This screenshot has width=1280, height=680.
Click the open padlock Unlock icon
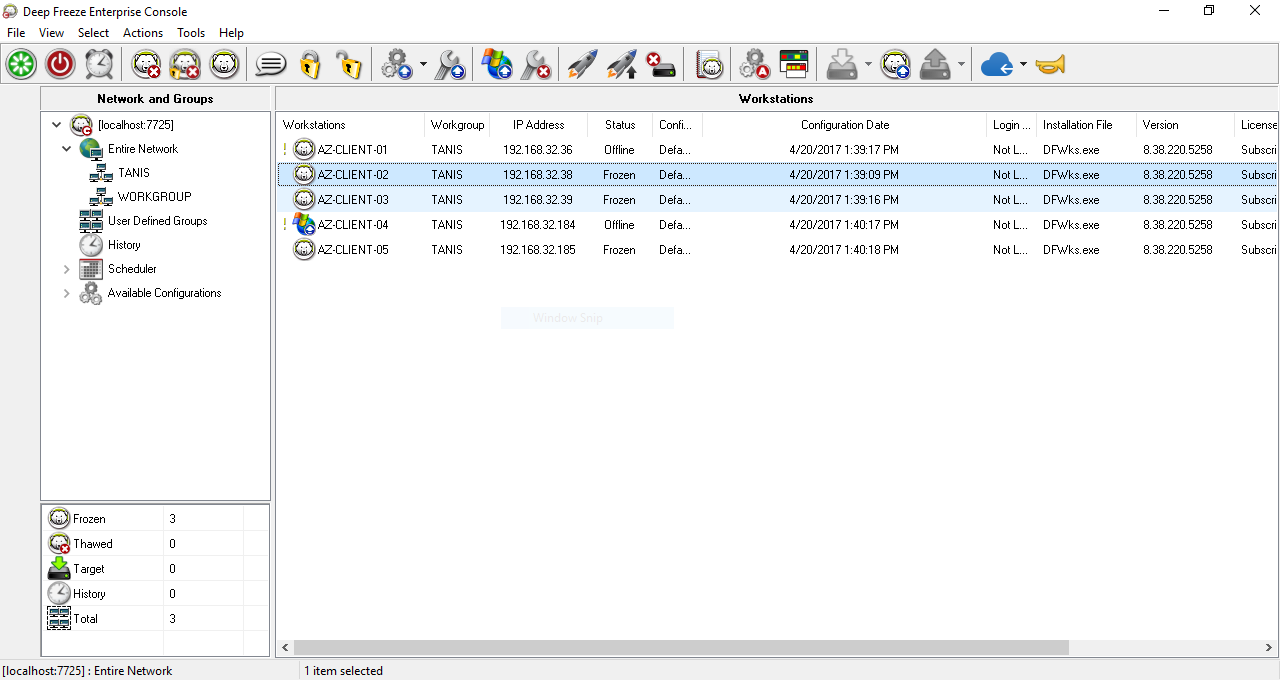(x=348, y=65)
